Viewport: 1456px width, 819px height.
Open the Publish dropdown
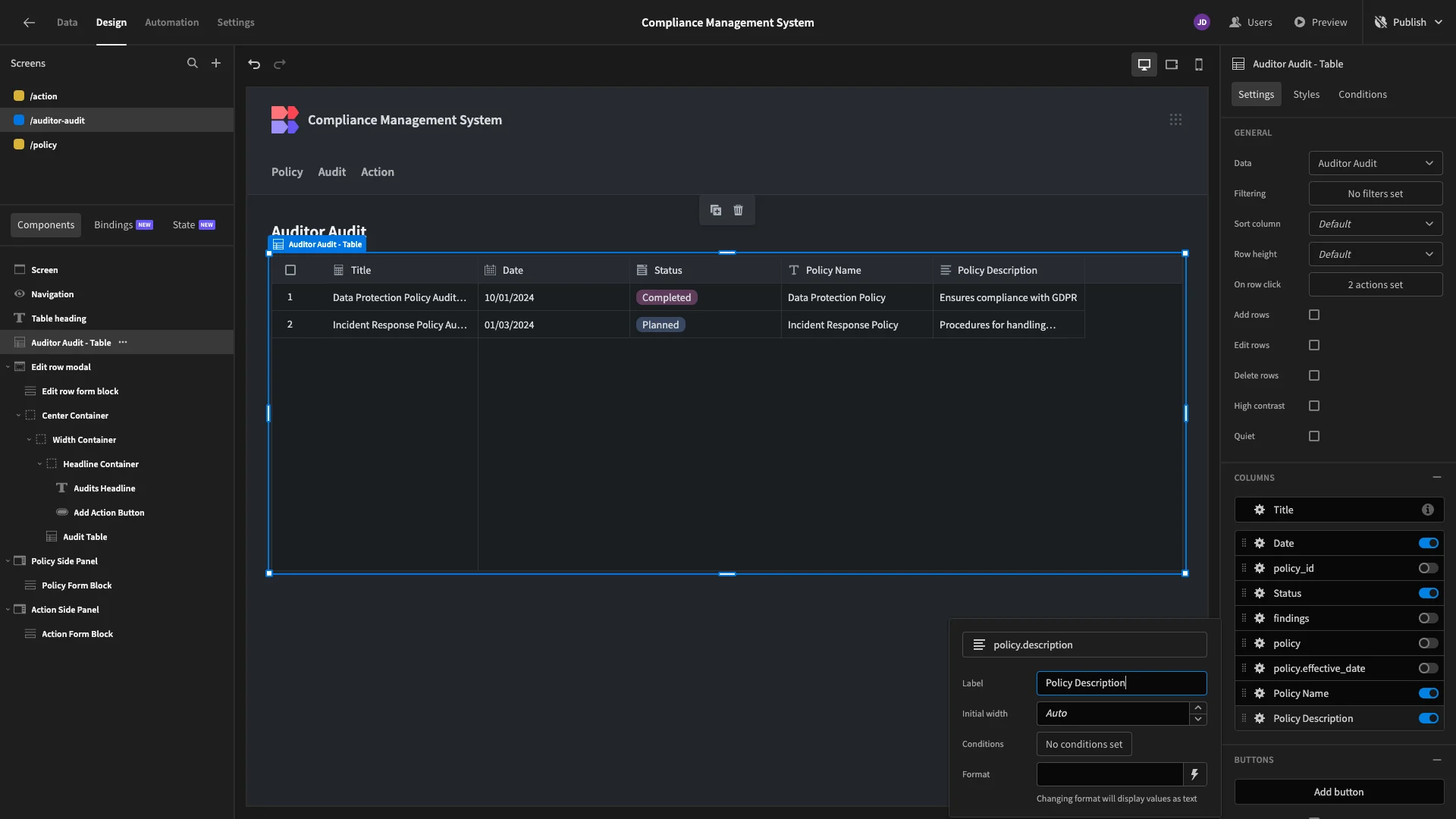coord(1408,23)
